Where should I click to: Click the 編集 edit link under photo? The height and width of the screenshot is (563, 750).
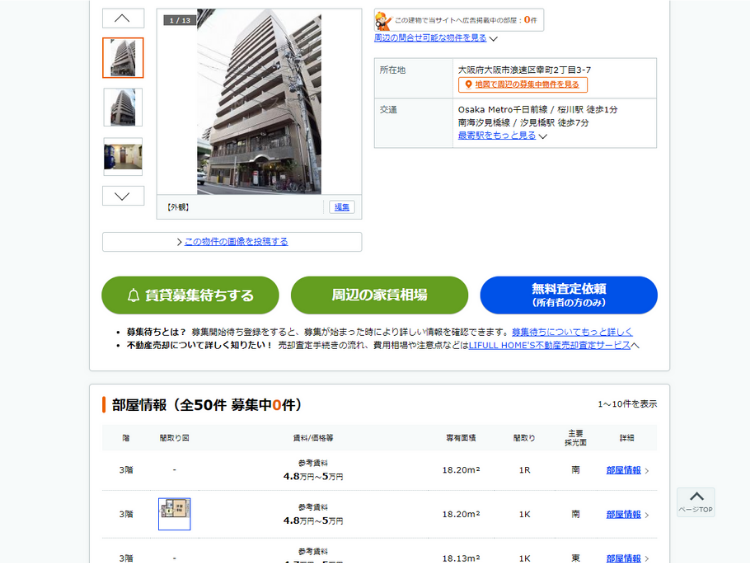click(342, 207)
